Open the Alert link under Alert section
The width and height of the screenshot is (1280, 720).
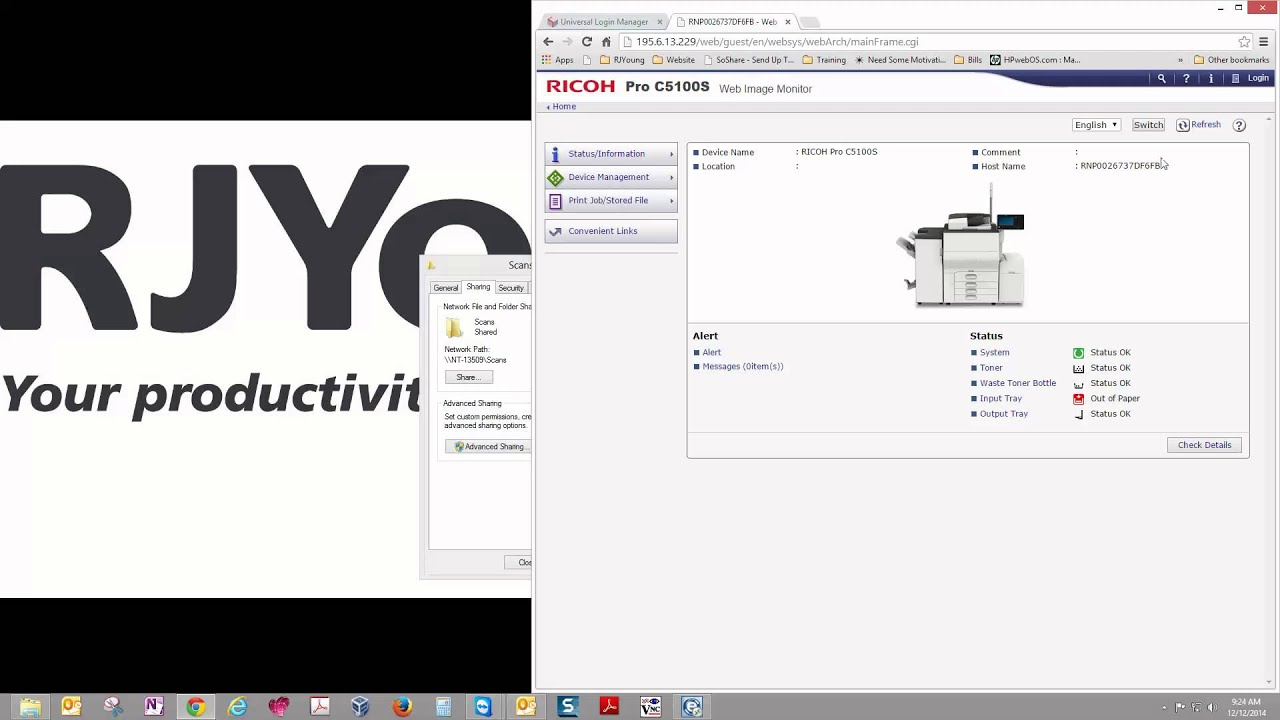711,353
